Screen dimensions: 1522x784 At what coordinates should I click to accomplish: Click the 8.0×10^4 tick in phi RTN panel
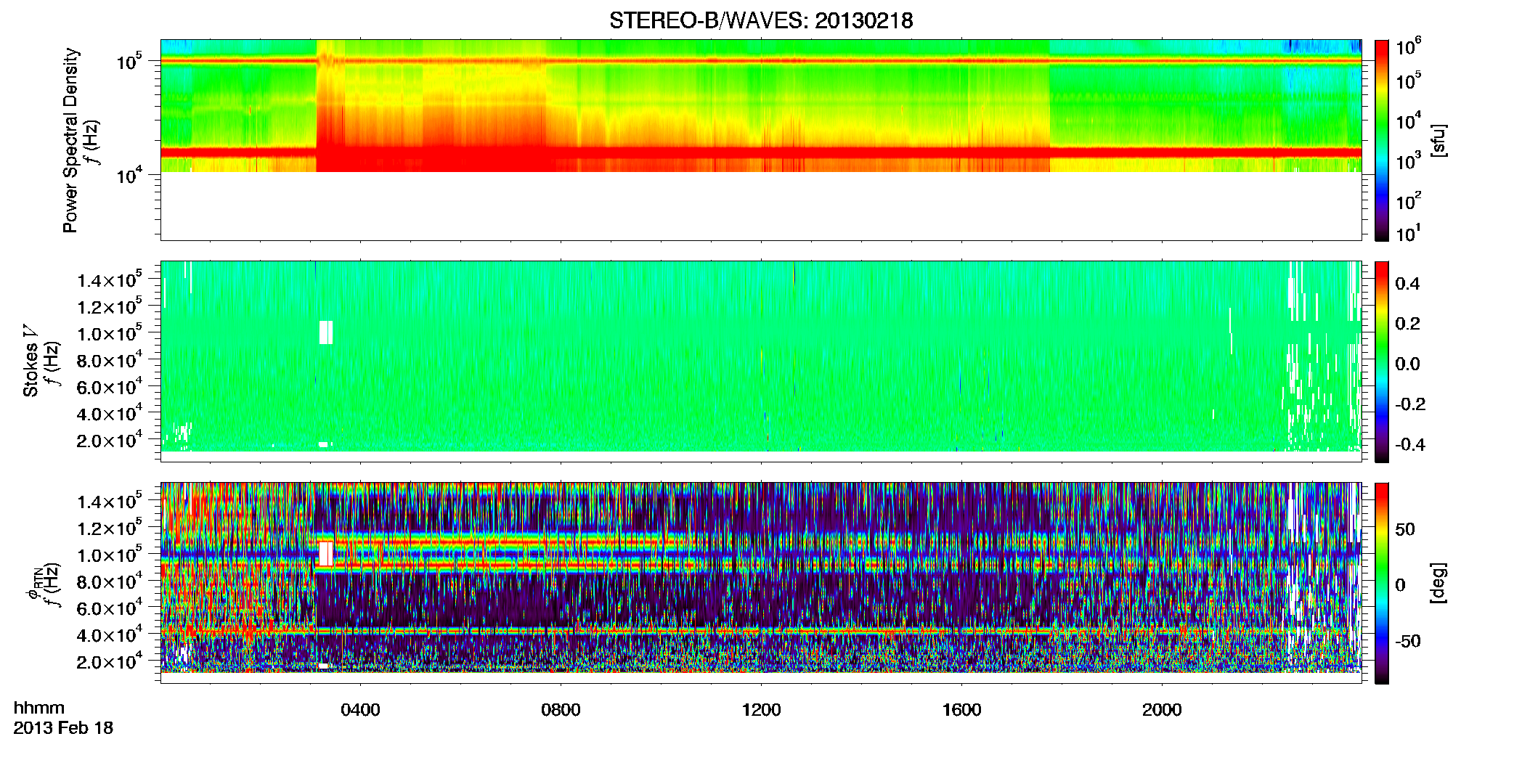[x=110, y=581]
